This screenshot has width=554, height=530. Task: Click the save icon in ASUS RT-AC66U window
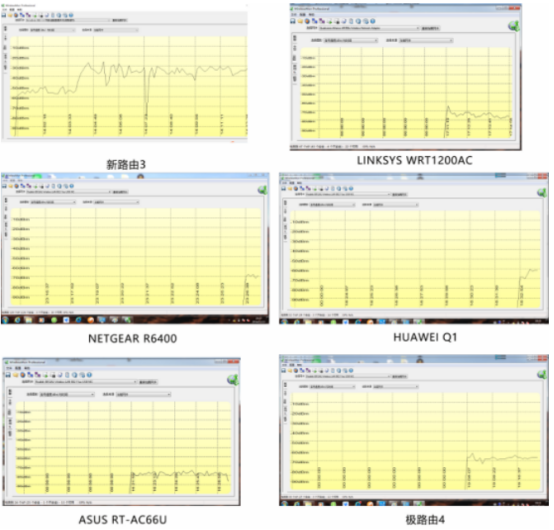(8, 375)
